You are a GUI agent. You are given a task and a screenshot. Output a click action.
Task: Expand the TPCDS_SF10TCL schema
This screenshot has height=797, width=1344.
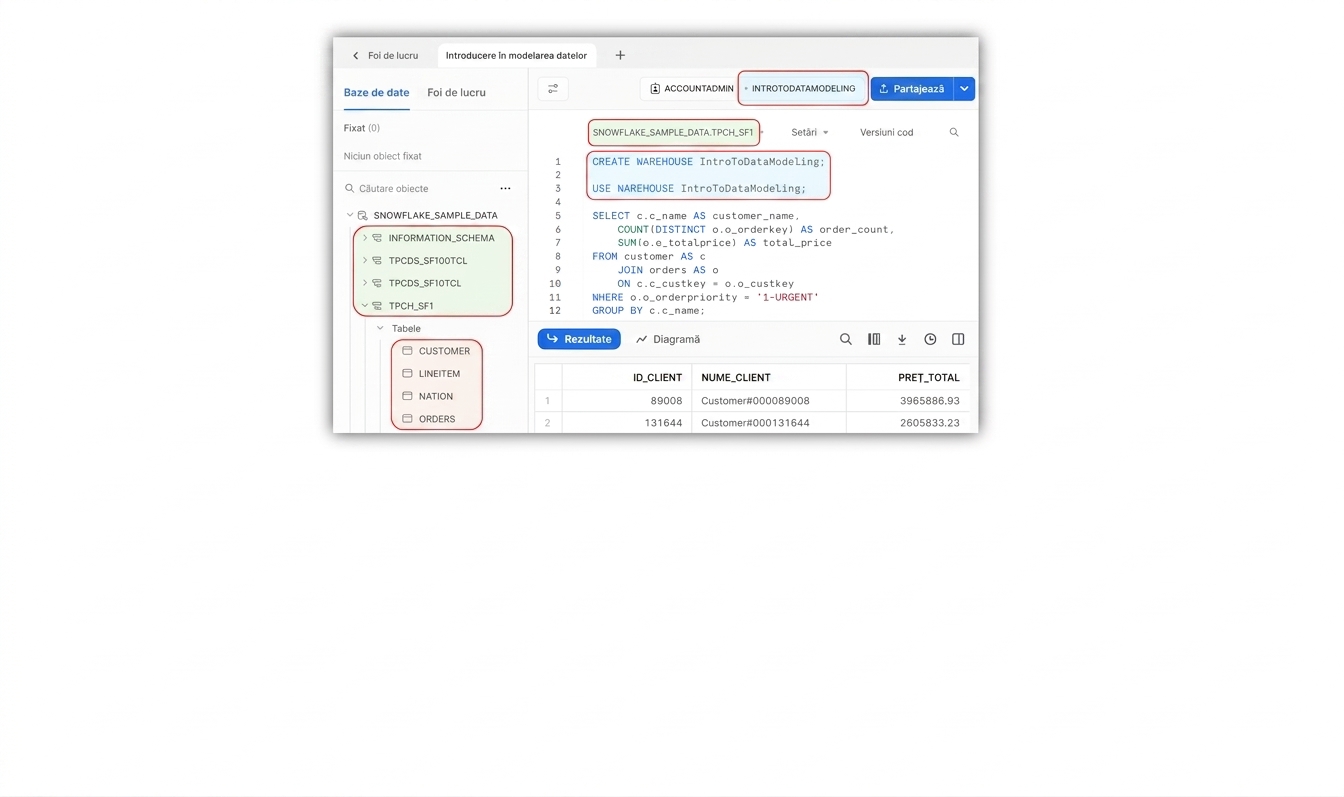pos(365,283)
